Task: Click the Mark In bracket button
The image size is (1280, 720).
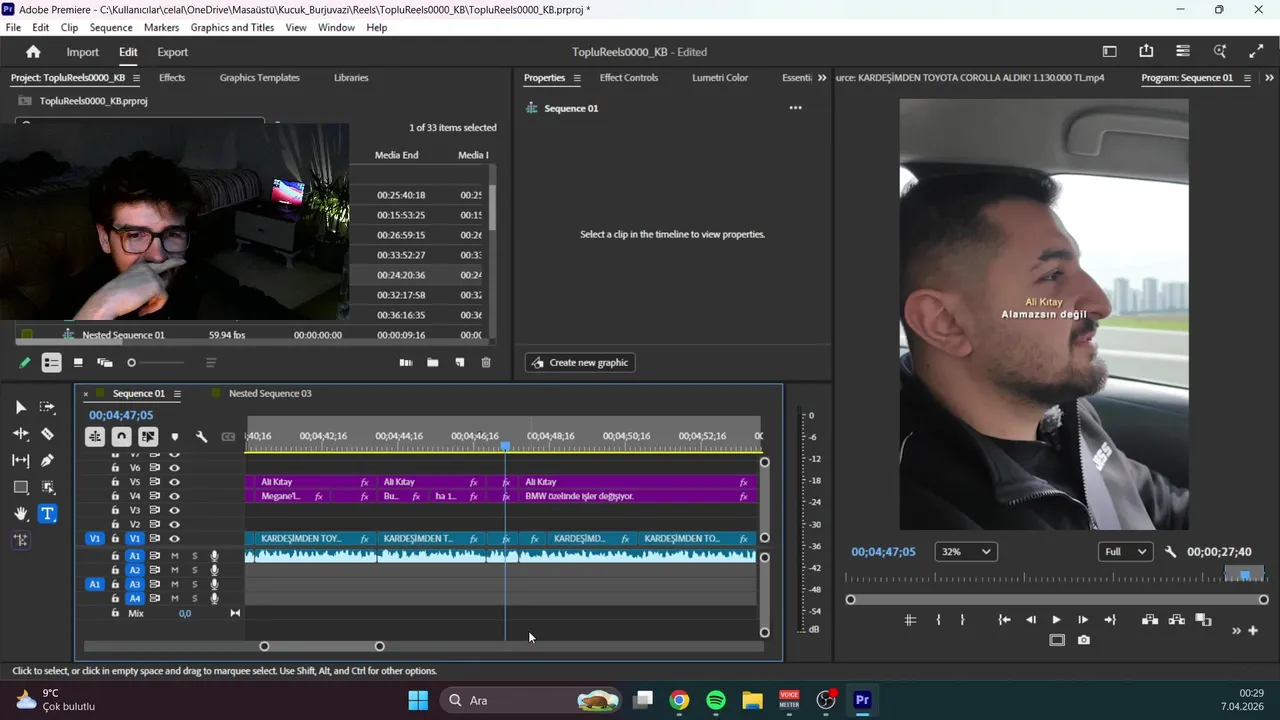Action: pos(938,620)
